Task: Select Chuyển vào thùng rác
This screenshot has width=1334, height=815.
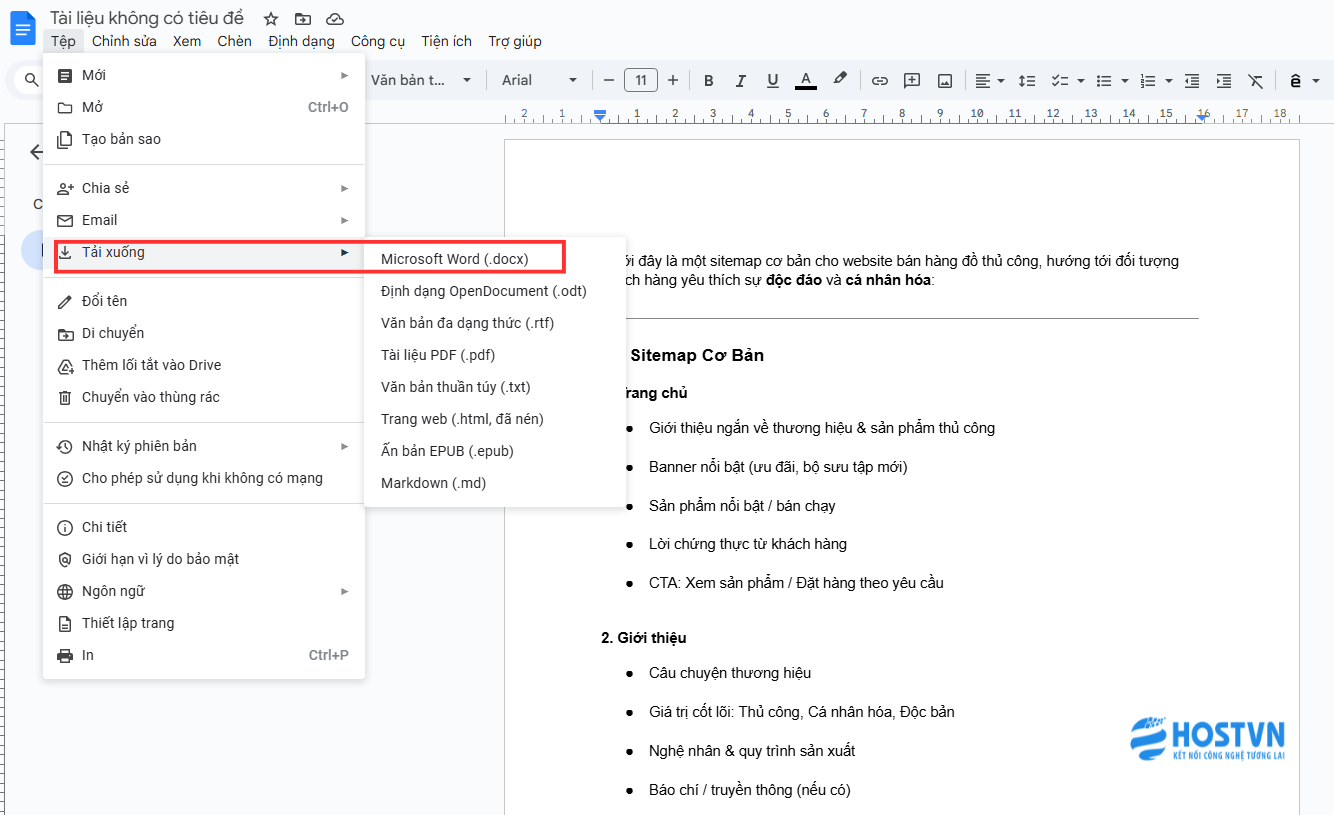Action: pos(204,397)
